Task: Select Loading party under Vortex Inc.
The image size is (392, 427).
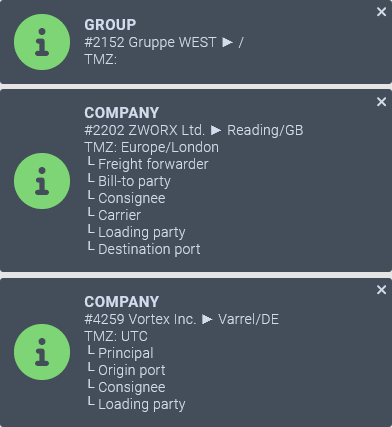Action: pos(141,404)
